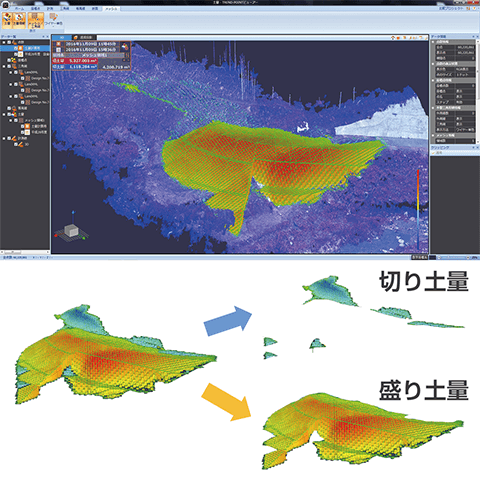Switch to the view tab beside 3D
Viewport: 480px width, 480px height.
84,38
